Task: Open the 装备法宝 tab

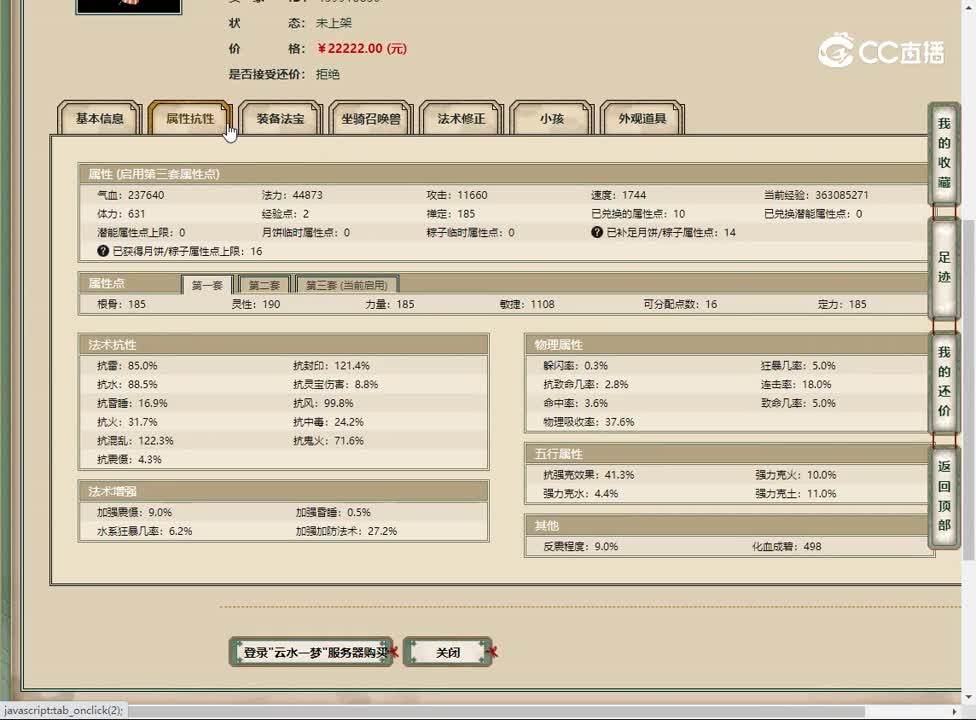Action: [280, 119]
